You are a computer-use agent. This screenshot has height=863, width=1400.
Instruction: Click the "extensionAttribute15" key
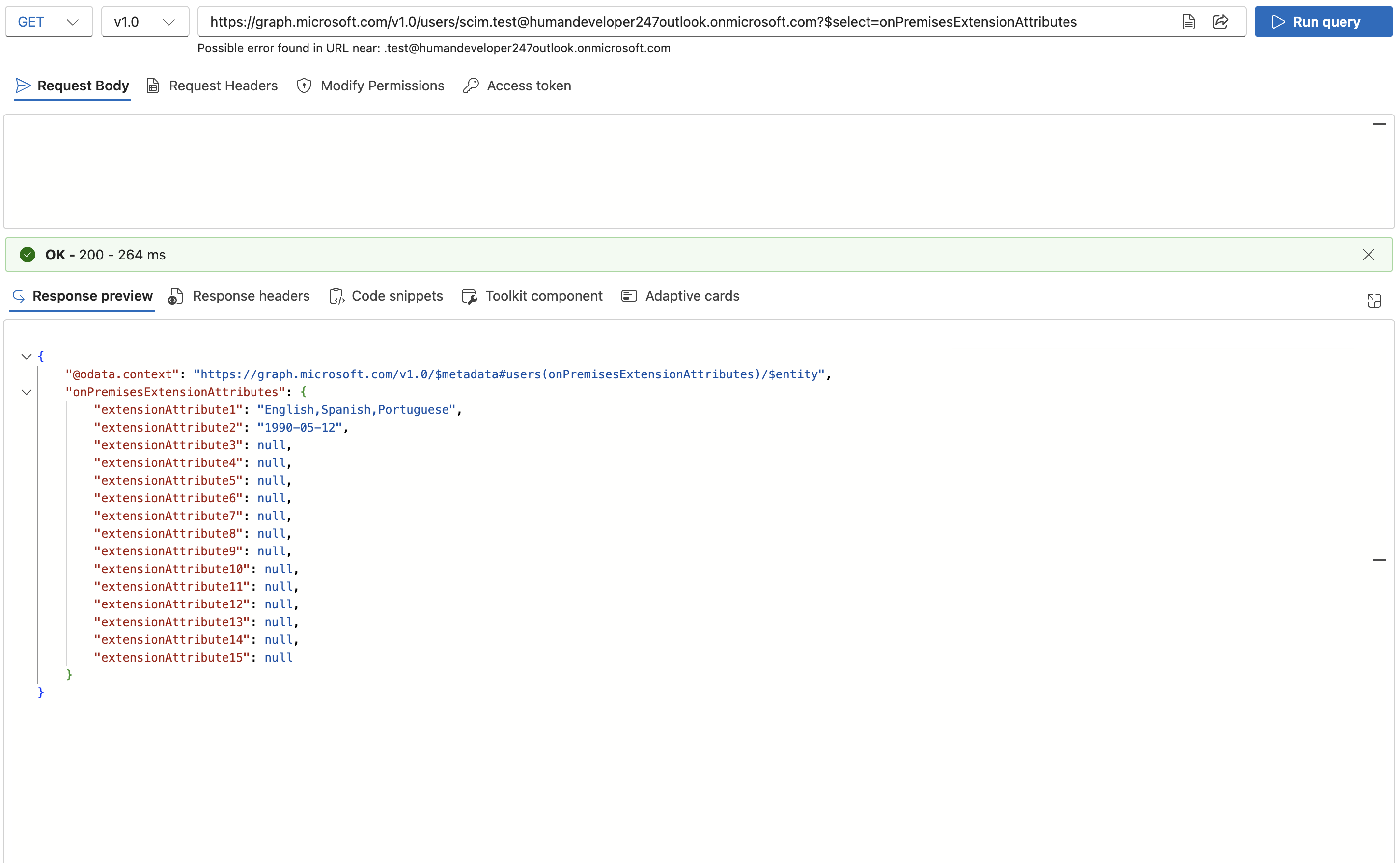tap(172, 658)
